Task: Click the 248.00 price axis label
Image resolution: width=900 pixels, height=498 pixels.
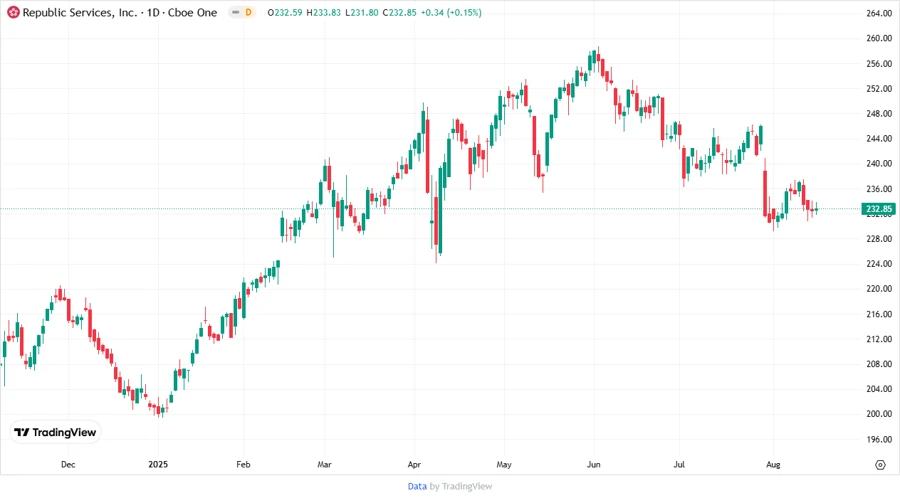Action: 879,114
